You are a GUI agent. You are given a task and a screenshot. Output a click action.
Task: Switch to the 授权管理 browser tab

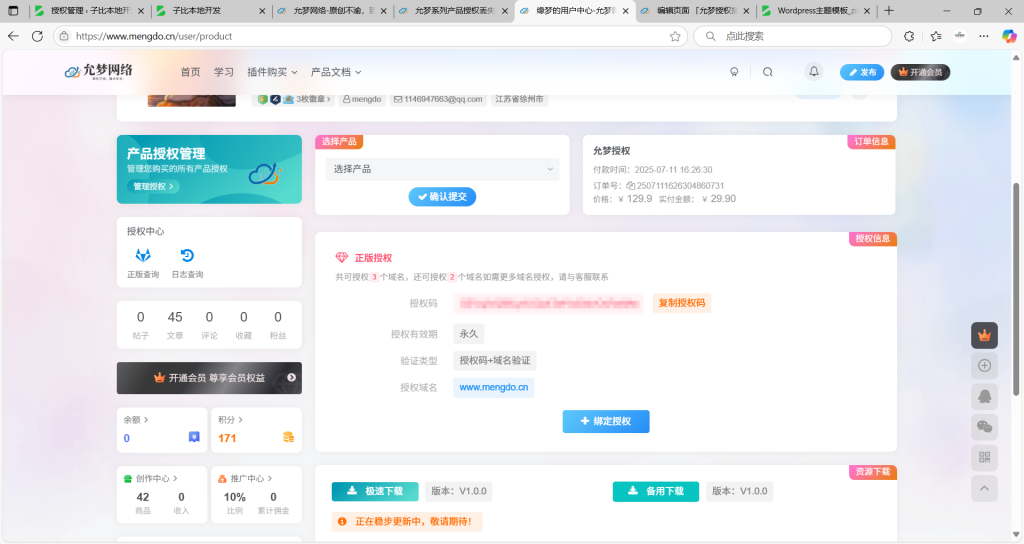(90, 10)
